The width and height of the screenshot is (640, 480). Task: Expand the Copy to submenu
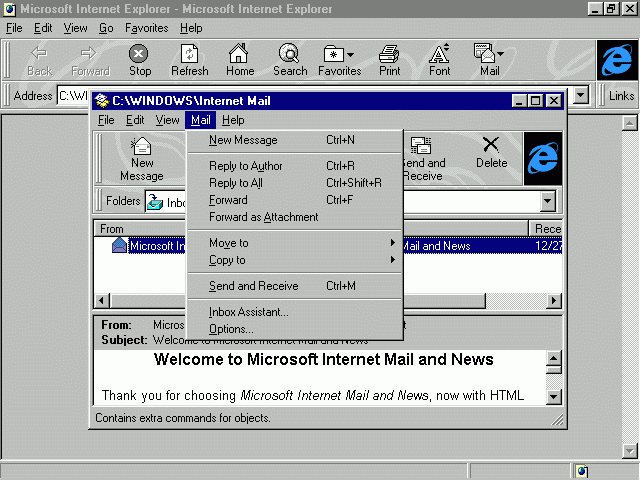[295, 260]
